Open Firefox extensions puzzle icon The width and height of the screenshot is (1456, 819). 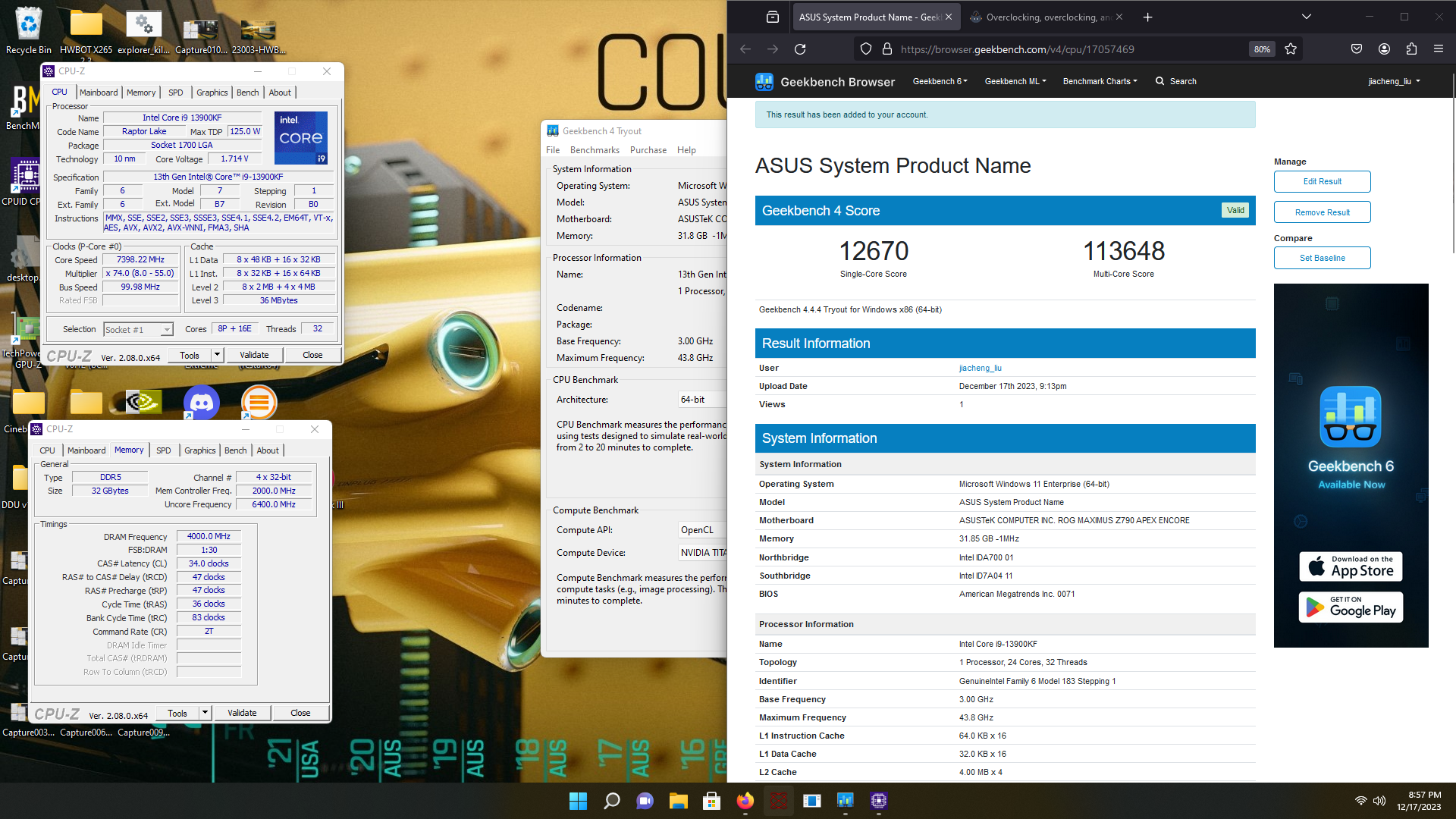point(1411,49)
